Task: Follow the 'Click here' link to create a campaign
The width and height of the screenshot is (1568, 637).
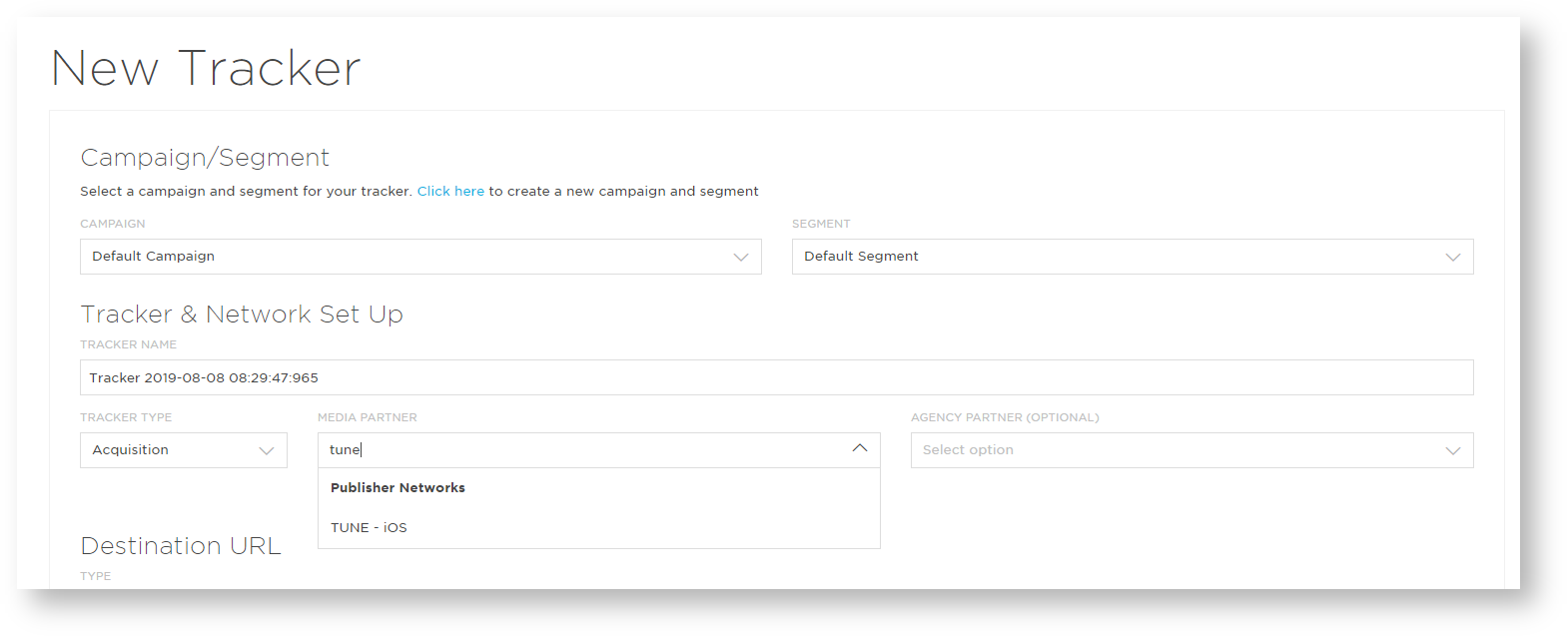Action: [x=450, y=191]
